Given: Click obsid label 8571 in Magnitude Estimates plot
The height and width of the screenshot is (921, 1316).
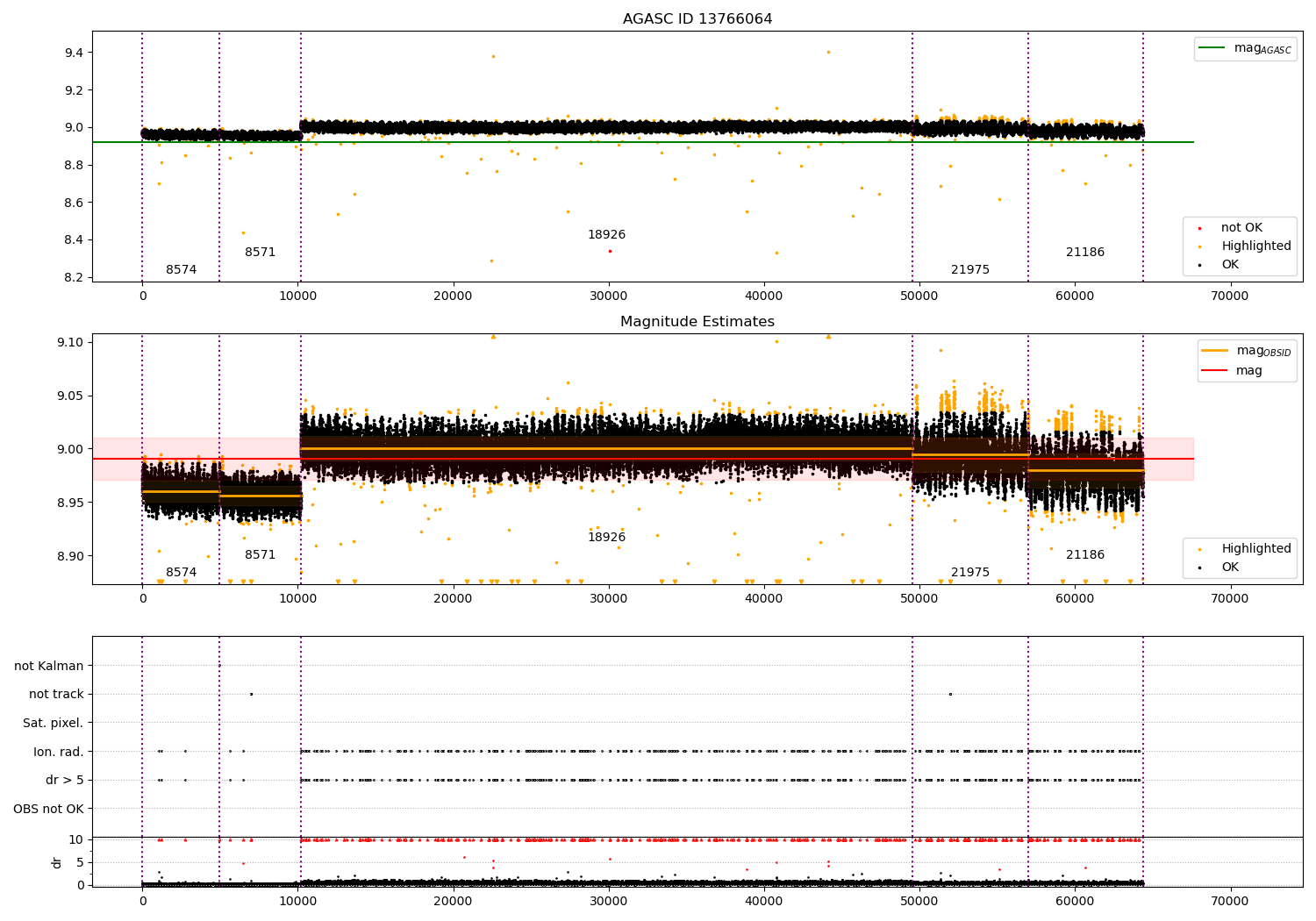Looking at the screenshot, I should pyautogui.click(x=261, y=555).
